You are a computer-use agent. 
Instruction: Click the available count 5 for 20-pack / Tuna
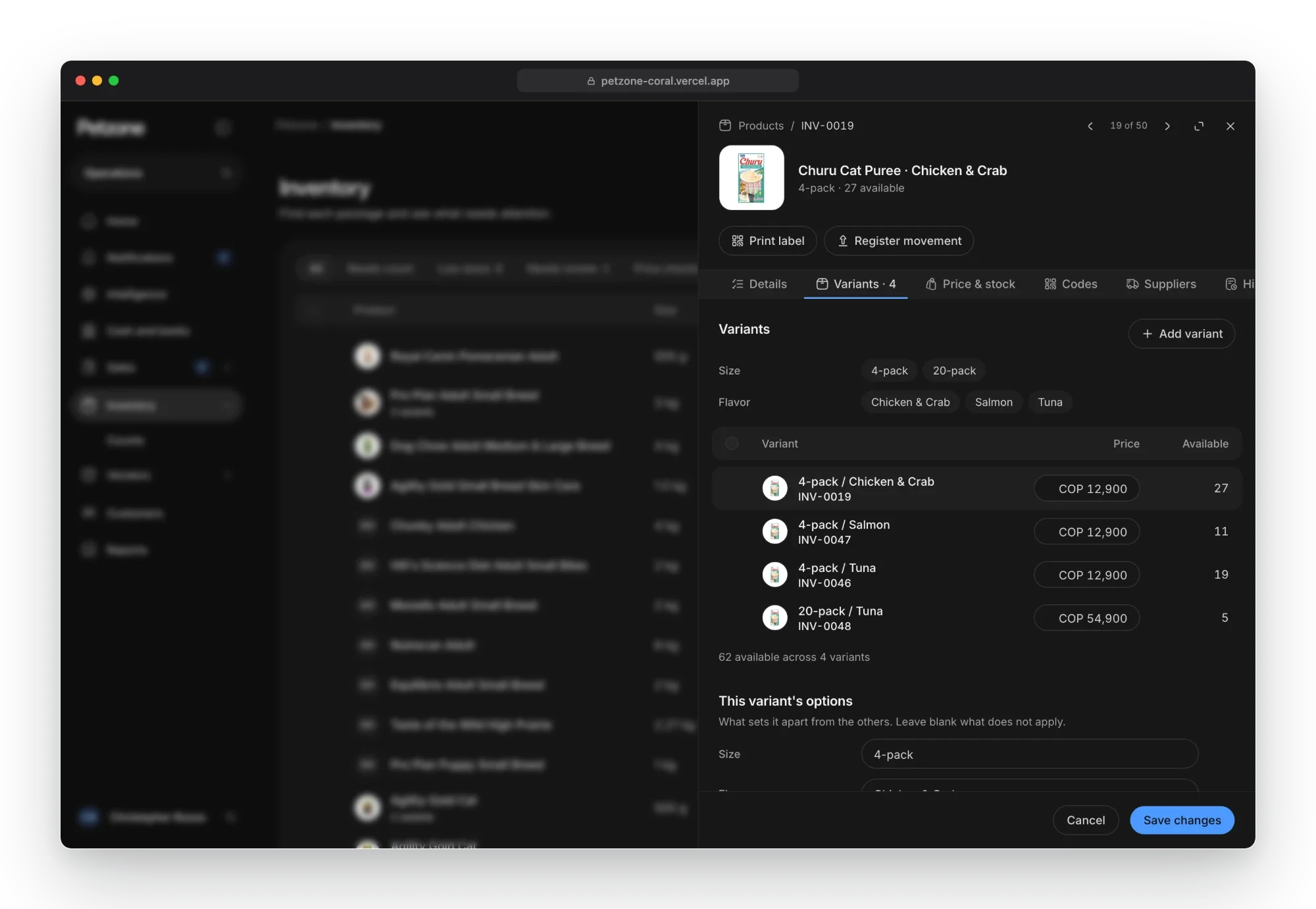[x=1225, y=618]
